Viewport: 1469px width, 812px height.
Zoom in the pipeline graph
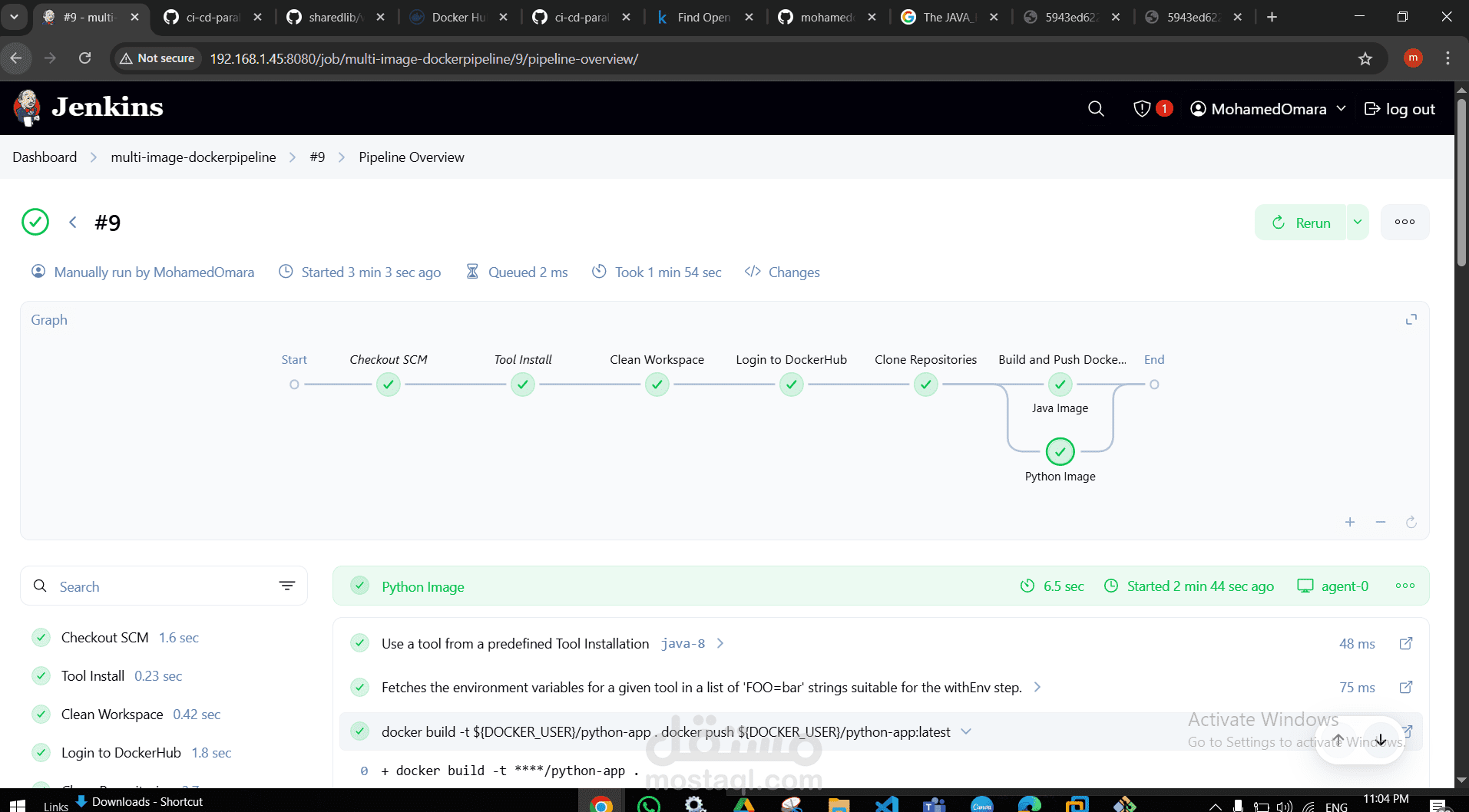click(1350, 522)
